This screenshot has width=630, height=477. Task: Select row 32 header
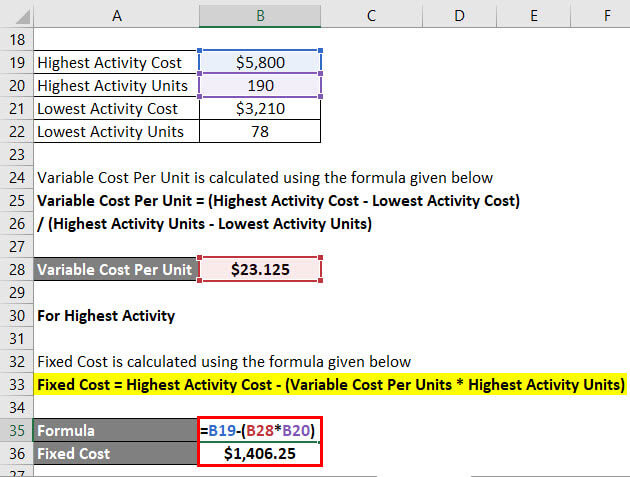17,361
